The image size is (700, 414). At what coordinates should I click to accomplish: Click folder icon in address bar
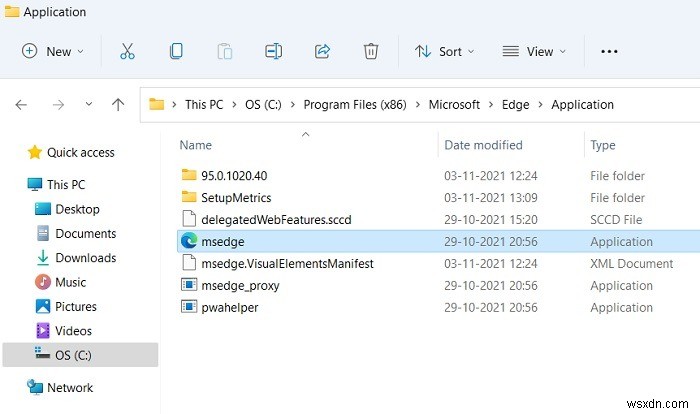(x=156, y=104)
